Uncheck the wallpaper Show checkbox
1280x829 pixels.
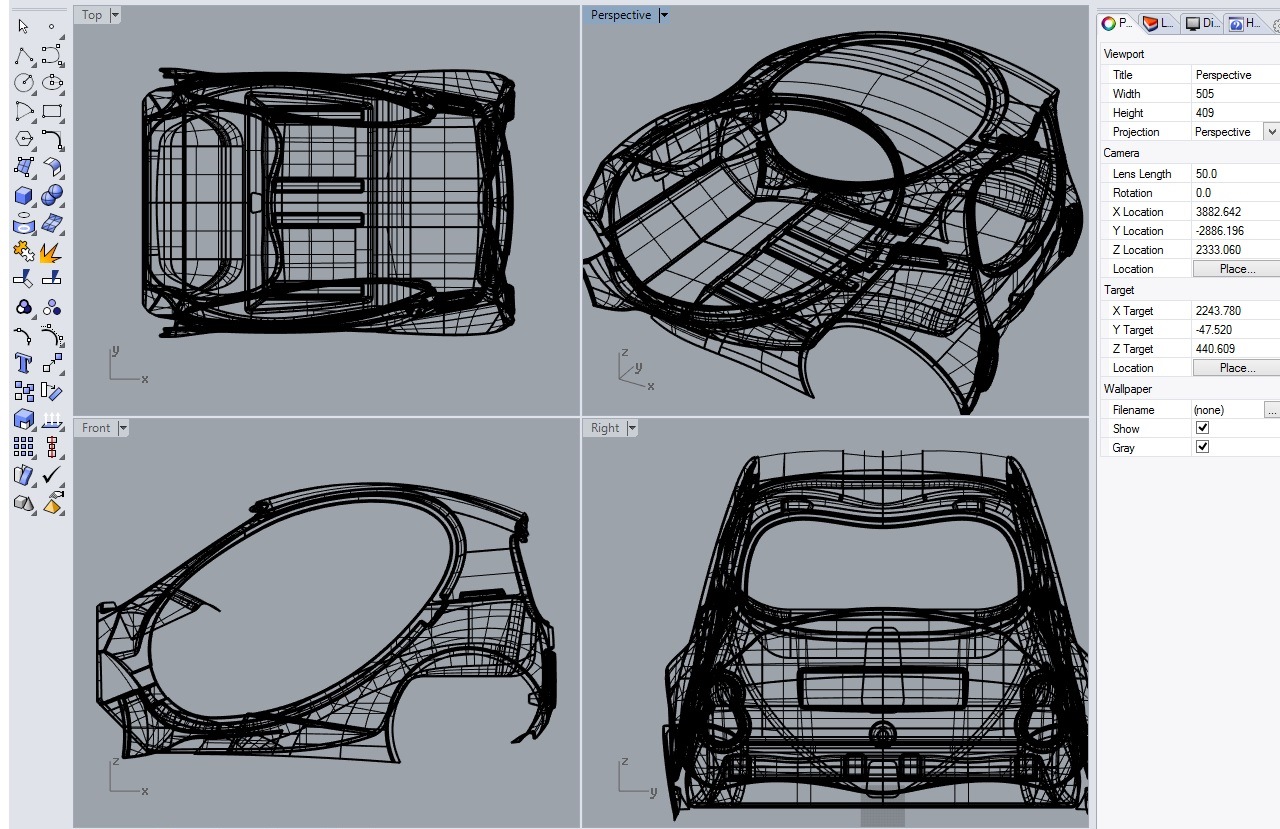1203,428
